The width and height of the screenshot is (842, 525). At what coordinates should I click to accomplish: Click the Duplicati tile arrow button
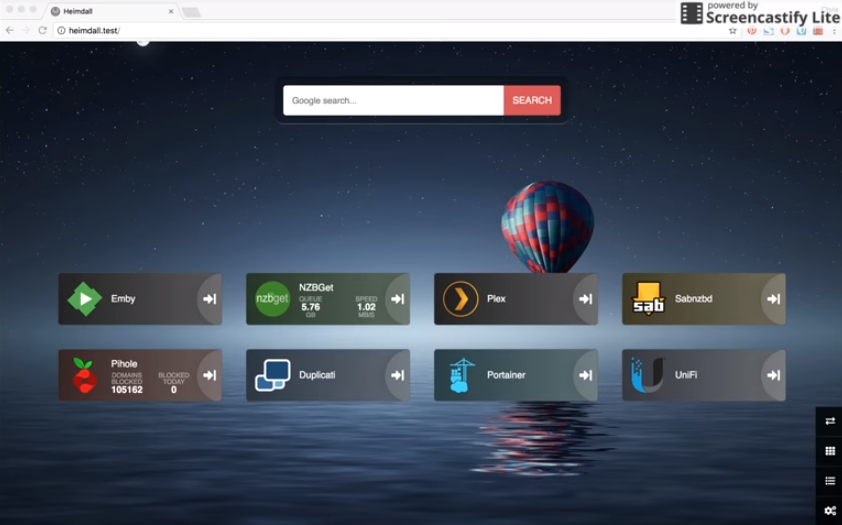(397, 375)
